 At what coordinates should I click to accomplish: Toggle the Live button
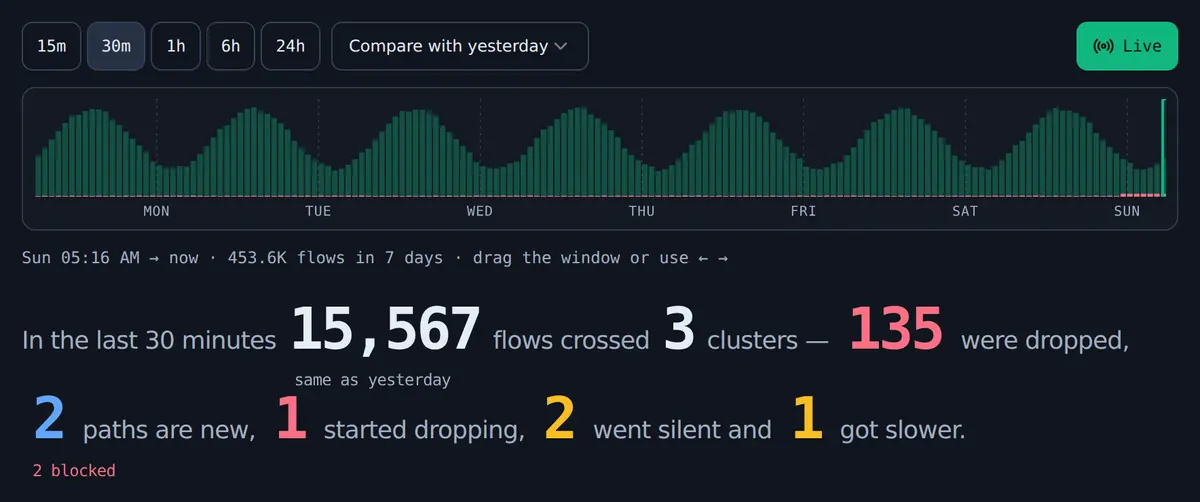point(1127,46)
